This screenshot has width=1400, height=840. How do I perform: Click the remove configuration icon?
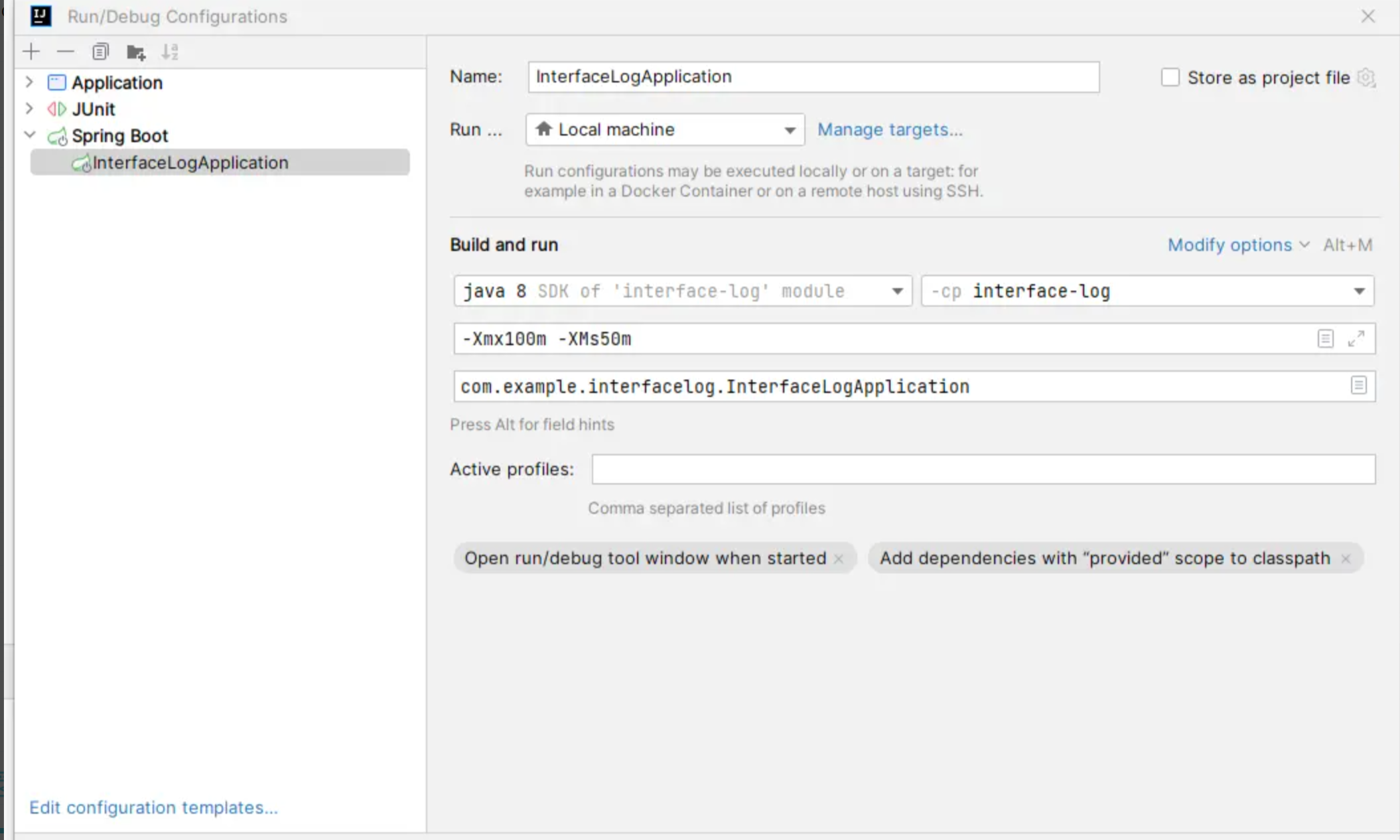tap(65, 52)
